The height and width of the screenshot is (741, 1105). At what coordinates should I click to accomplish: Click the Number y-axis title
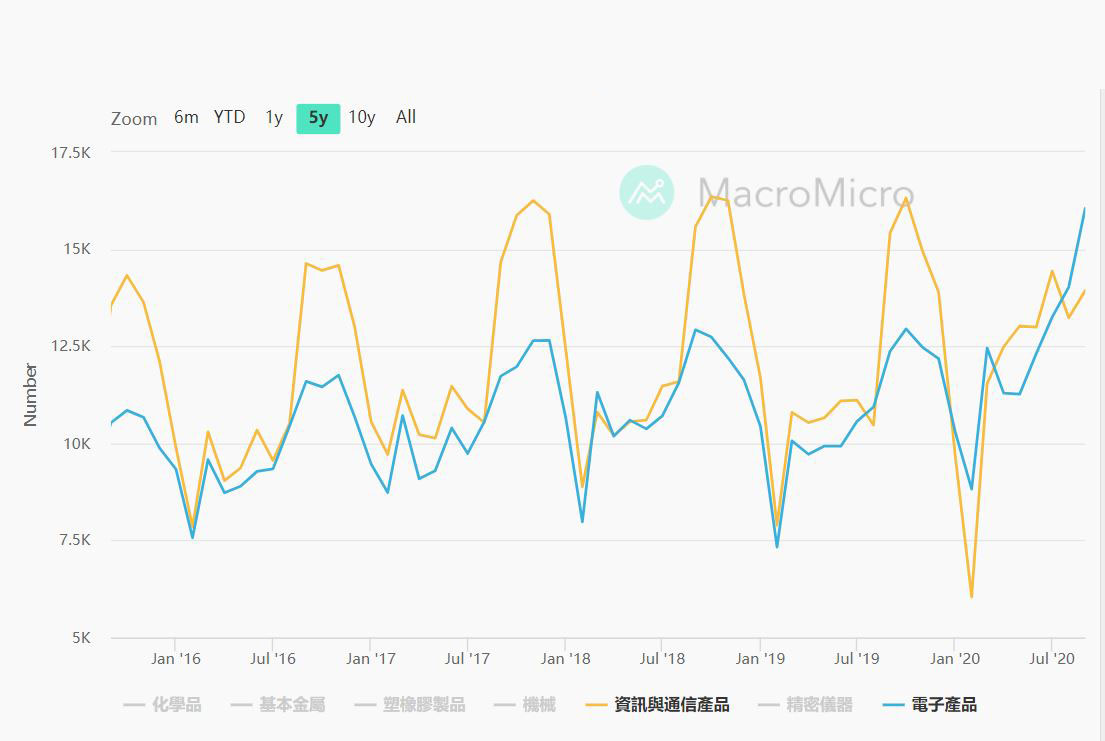point(30,395)
